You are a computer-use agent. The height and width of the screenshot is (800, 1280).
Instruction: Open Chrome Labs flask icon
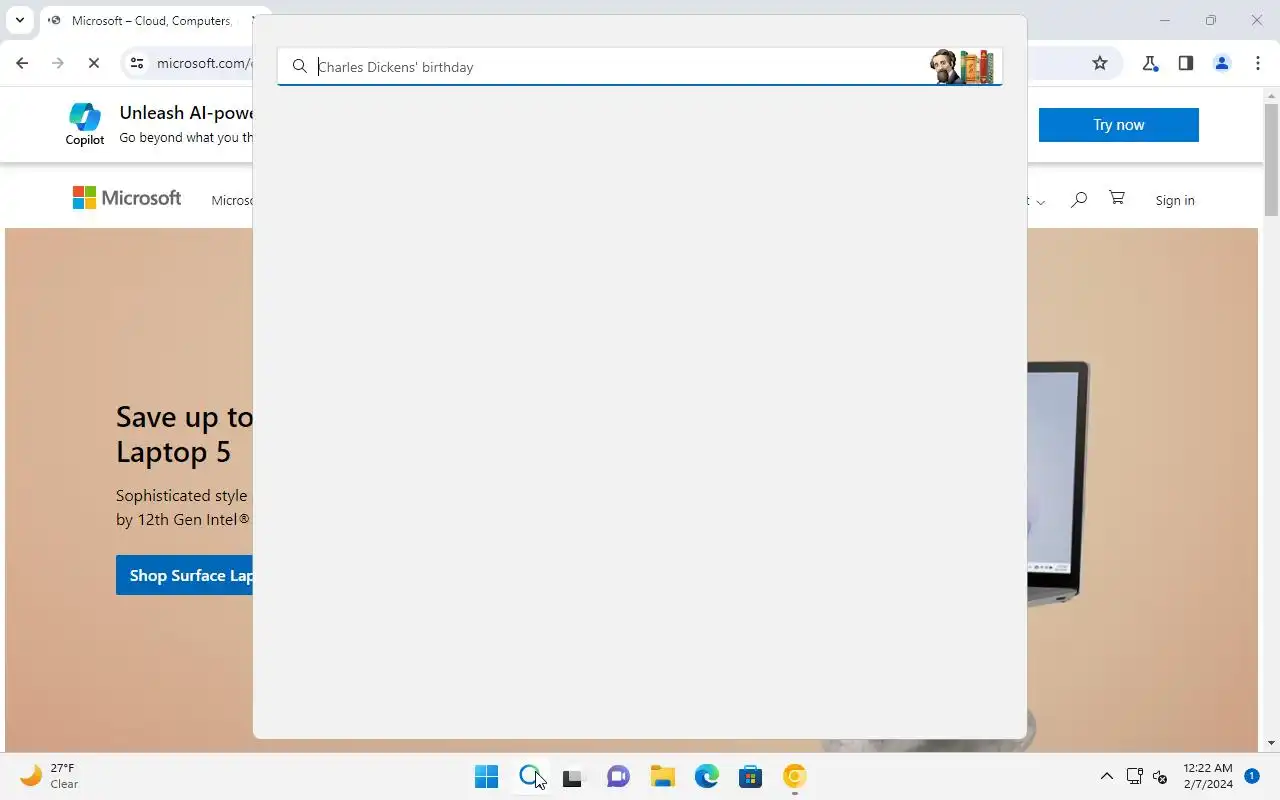[x=1150, y=63]
